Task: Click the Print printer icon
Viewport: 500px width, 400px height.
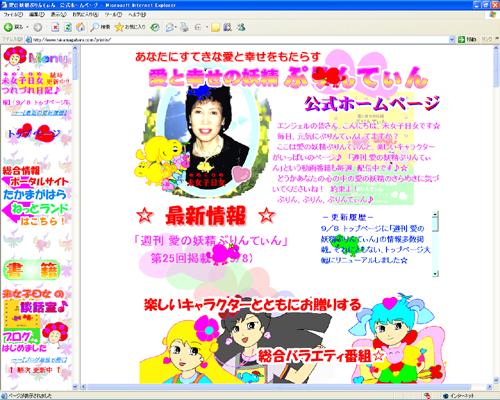Action: [184, 27]
